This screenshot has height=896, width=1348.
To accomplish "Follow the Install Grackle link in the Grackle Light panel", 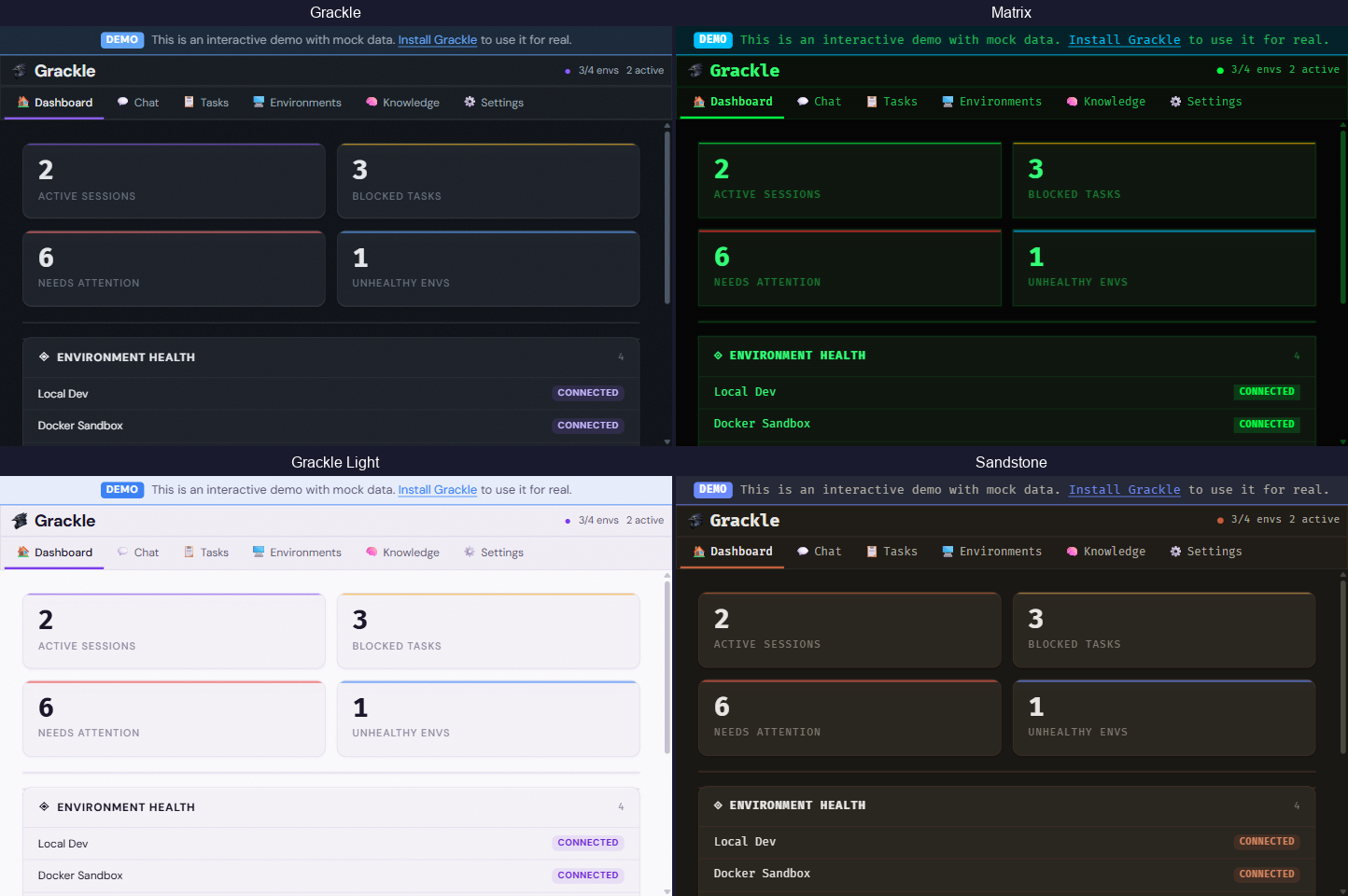I will [x=437, y=490].
